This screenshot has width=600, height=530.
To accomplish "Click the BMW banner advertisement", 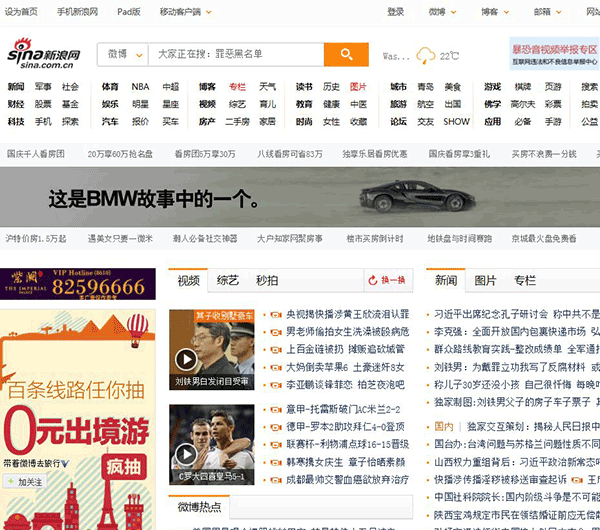I will [300, 197].
